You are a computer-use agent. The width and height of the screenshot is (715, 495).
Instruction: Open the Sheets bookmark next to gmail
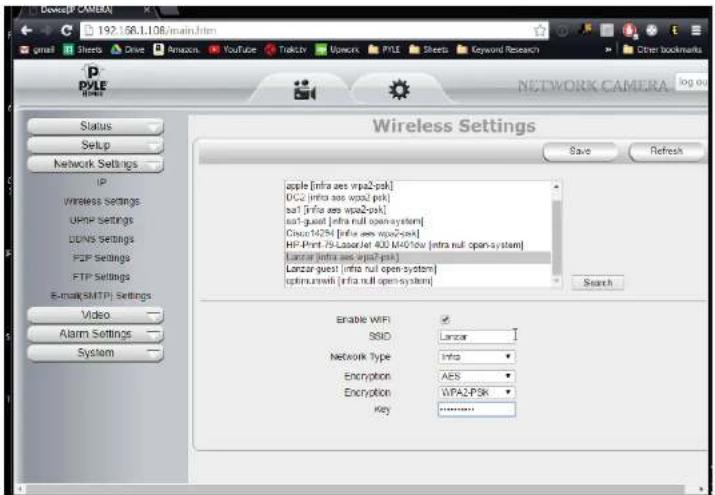click(x=83, y=50)
